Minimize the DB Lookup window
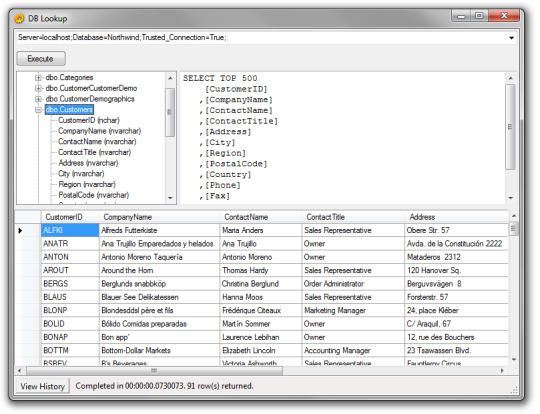540x414 pixels. tap(461, 16)
